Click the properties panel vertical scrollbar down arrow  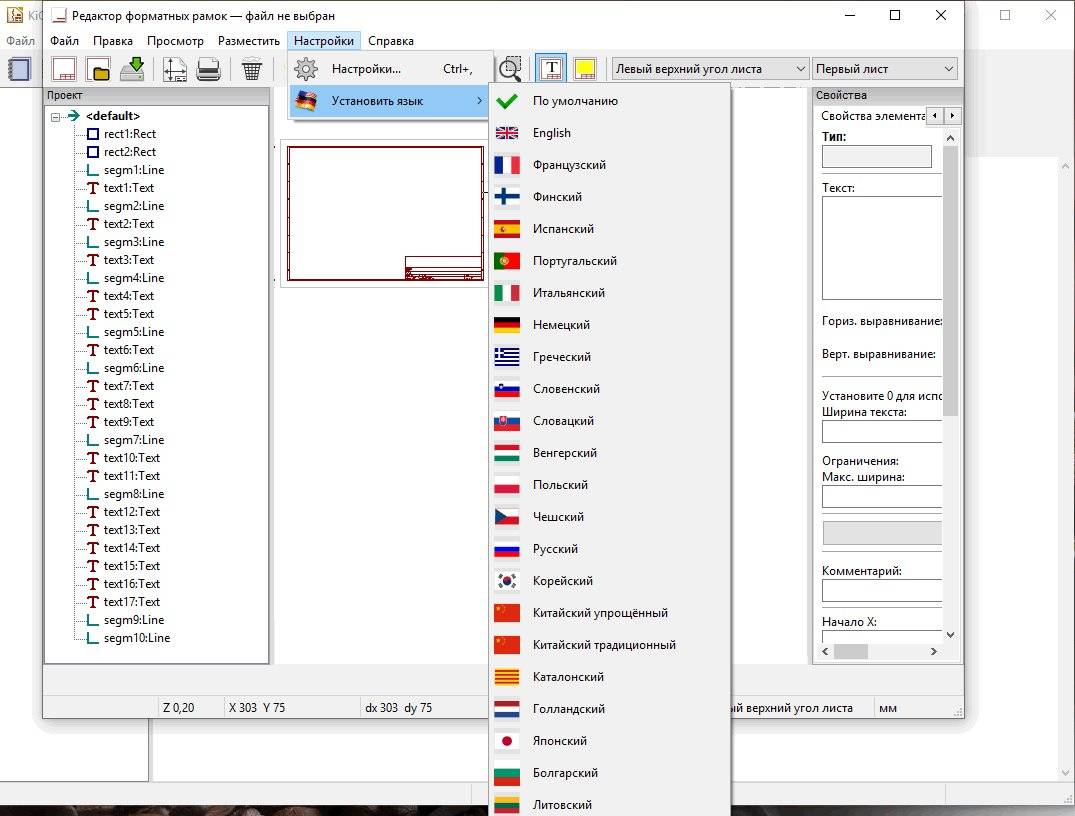click(950, 634)
